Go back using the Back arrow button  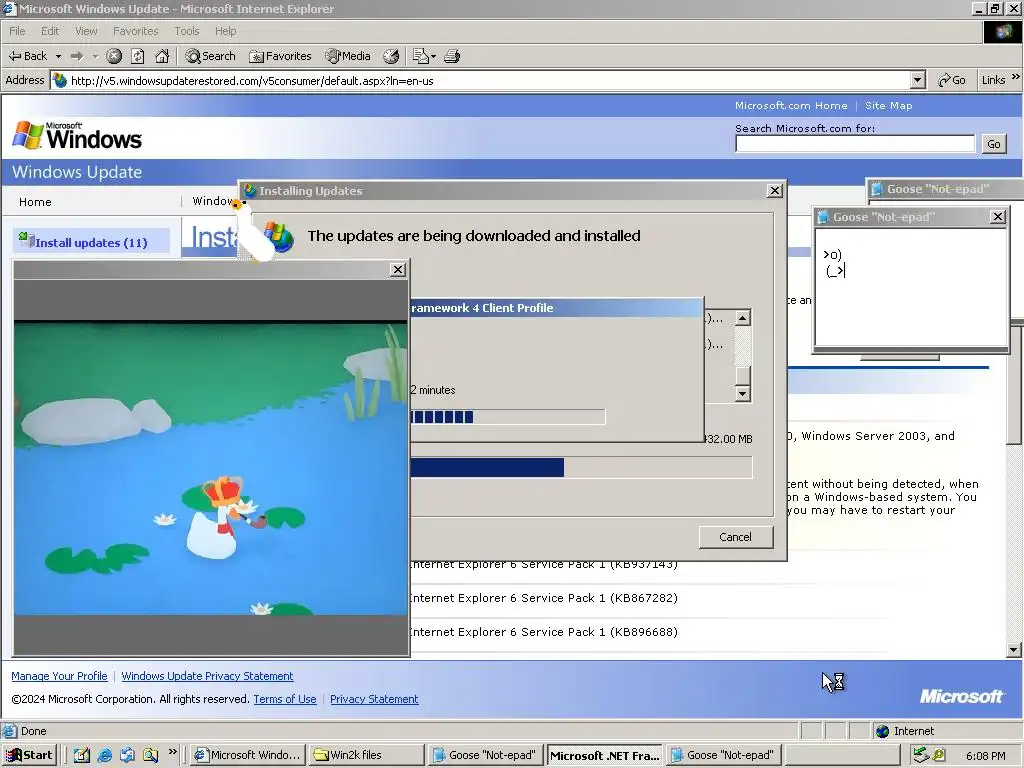click(x=27, y=56)
